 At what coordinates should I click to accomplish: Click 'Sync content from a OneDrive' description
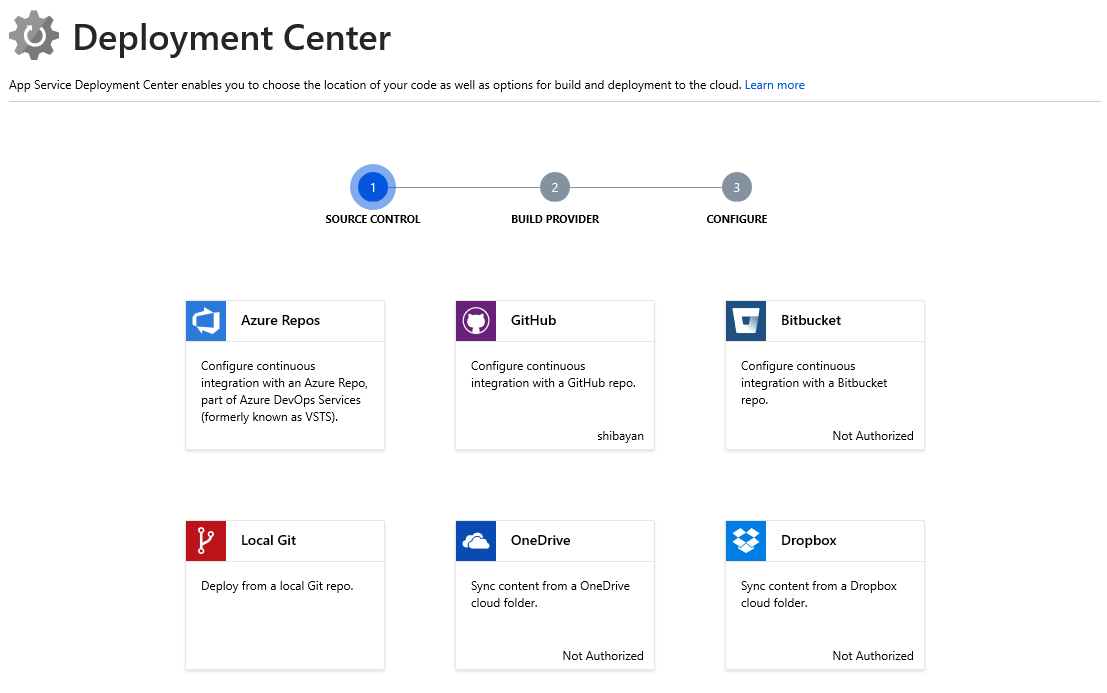[x=551, y=595]
